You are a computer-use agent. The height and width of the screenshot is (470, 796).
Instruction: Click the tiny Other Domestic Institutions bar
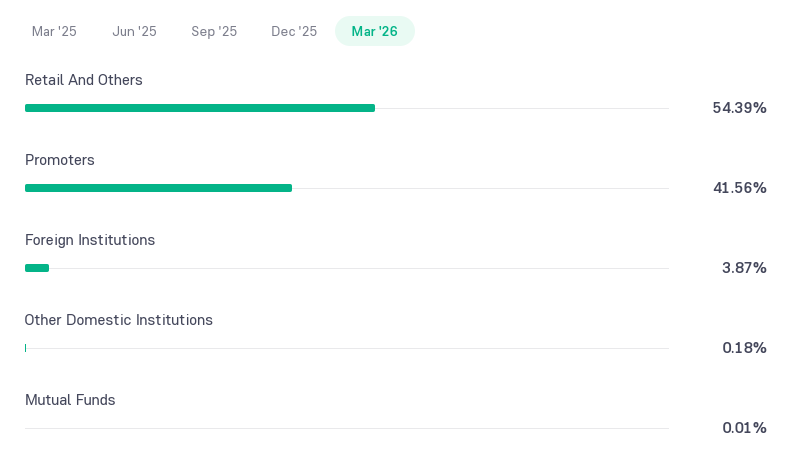pos(25,348)
